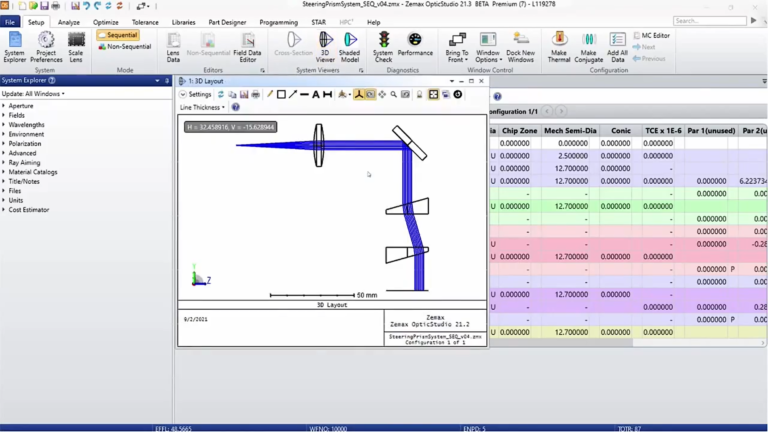Switch to the Part Designer tab
The height and width of the screenshot is (432, 768).
tap(227, 22)
